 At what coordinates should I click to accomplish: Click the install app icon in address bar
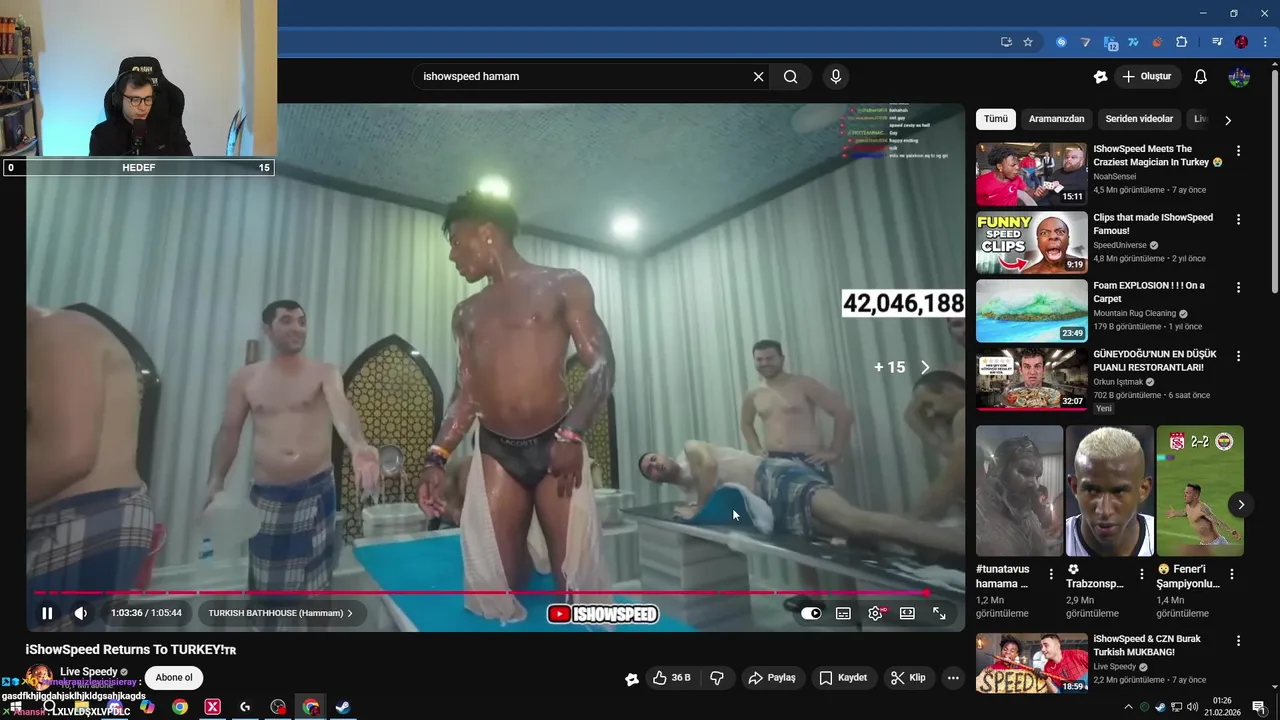[x=1006, y=42]
